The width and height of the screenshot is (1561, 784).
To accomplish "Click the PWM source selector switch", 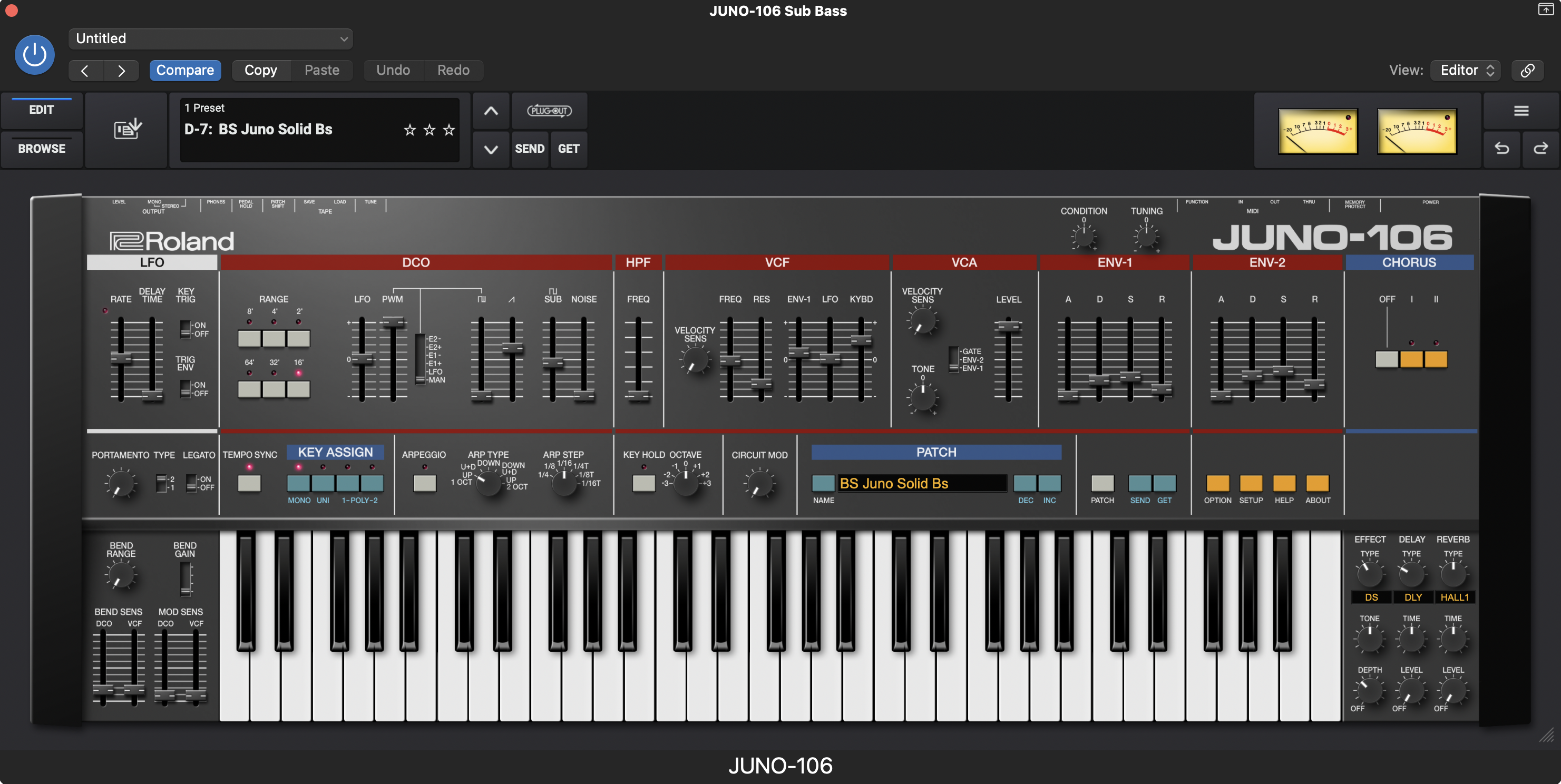I will [x=419, y=359].
